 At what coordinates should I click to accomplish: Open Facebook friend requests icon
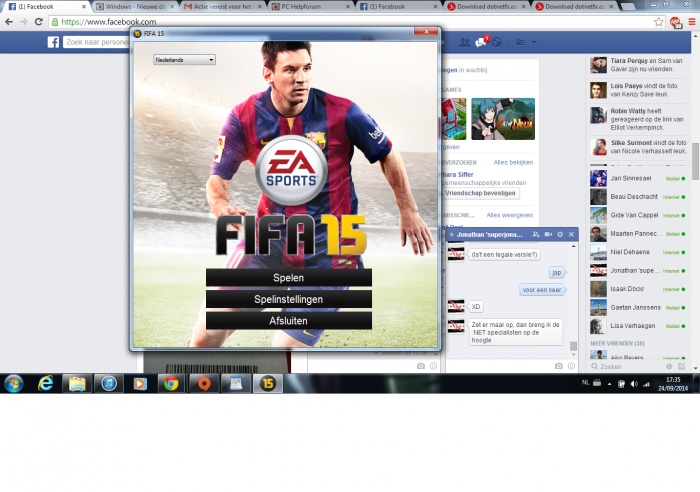point(464,42)
